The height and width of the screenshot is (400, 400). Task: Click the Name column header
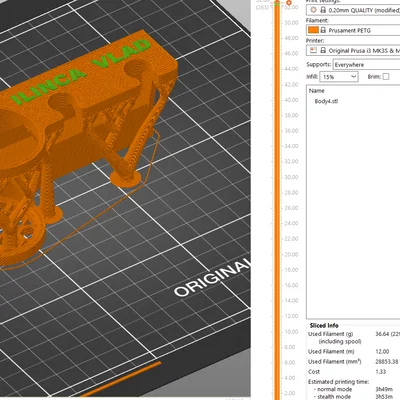coord(316,91)
